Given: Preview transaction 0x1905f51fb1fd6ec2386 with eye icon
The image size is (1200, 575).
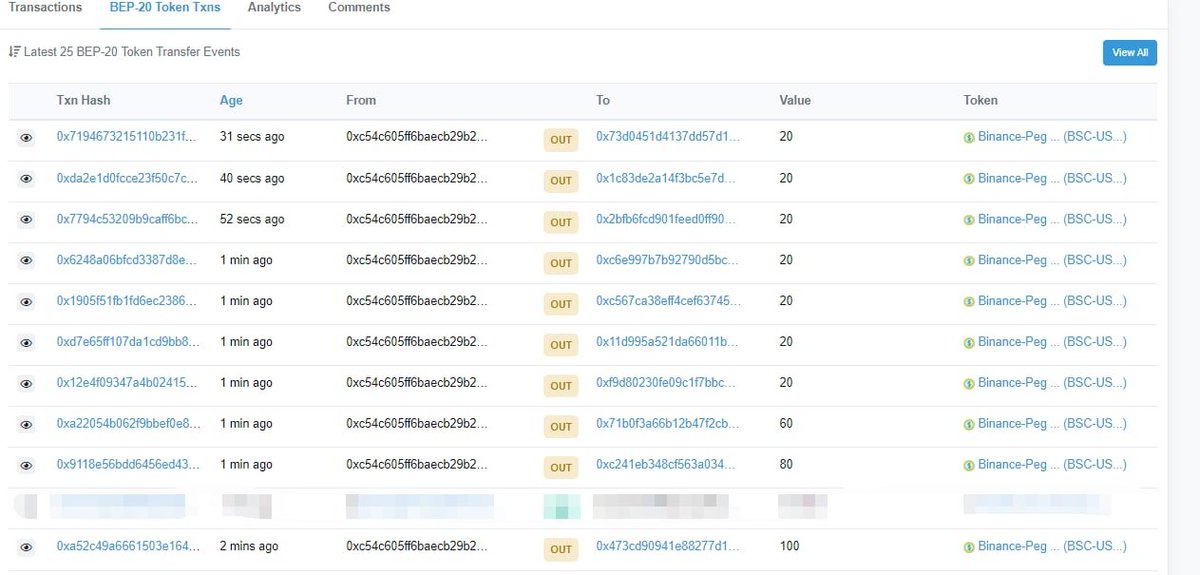Looking at the screenshot, I should pyautogui.click(x=26, y=302).
